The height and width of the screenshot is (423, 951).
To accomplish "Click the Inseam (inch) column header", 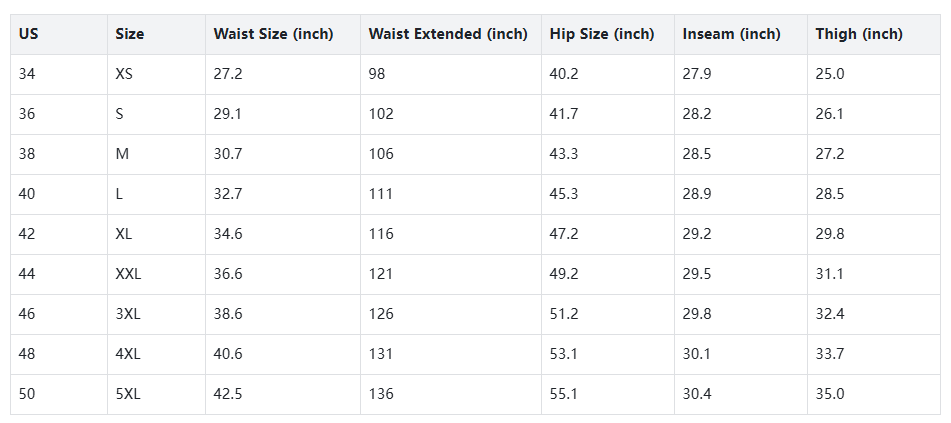I will pos(731,34).
